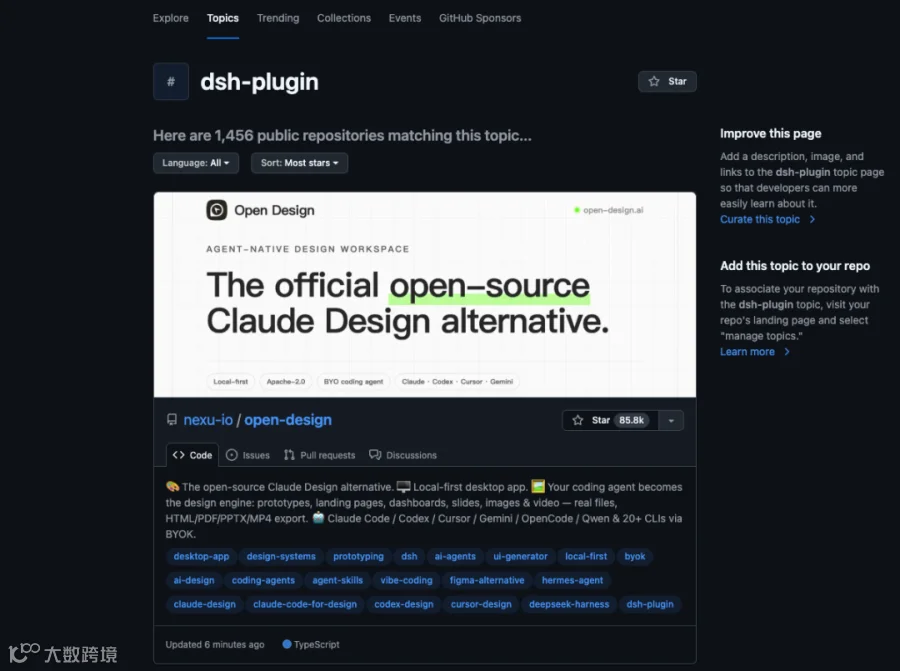The image size is (900, 671).
Task: Open the local-first topic tag
Action: [586, 556]
